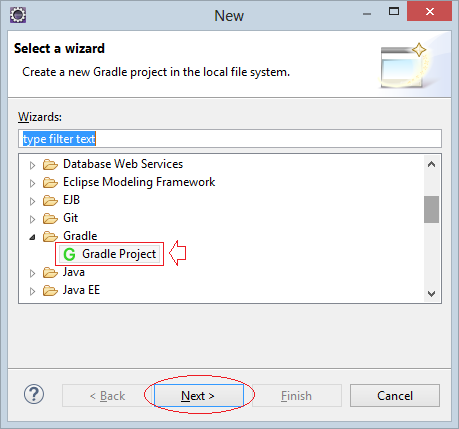459x429 pixels.
Task: Click the Git folder icon
Action: (50, 218)
